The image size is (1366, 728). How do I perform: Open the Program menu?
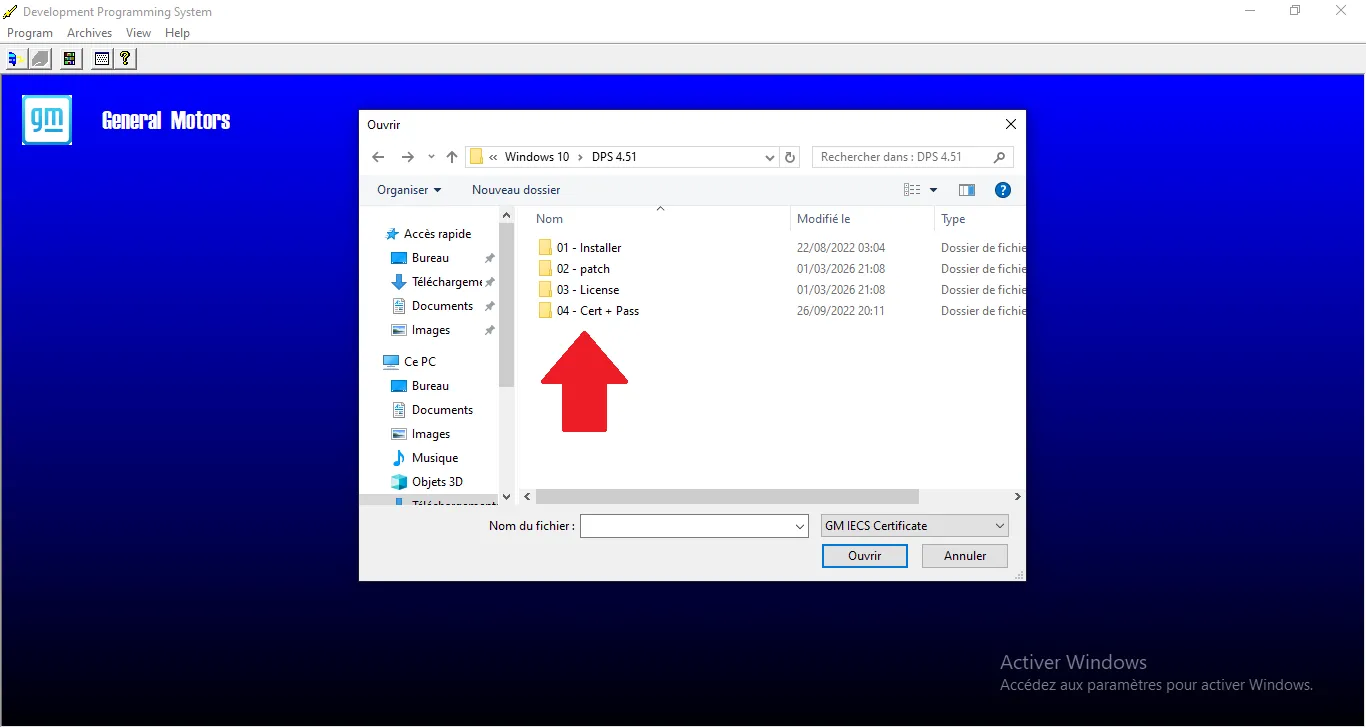click(30, 33)
